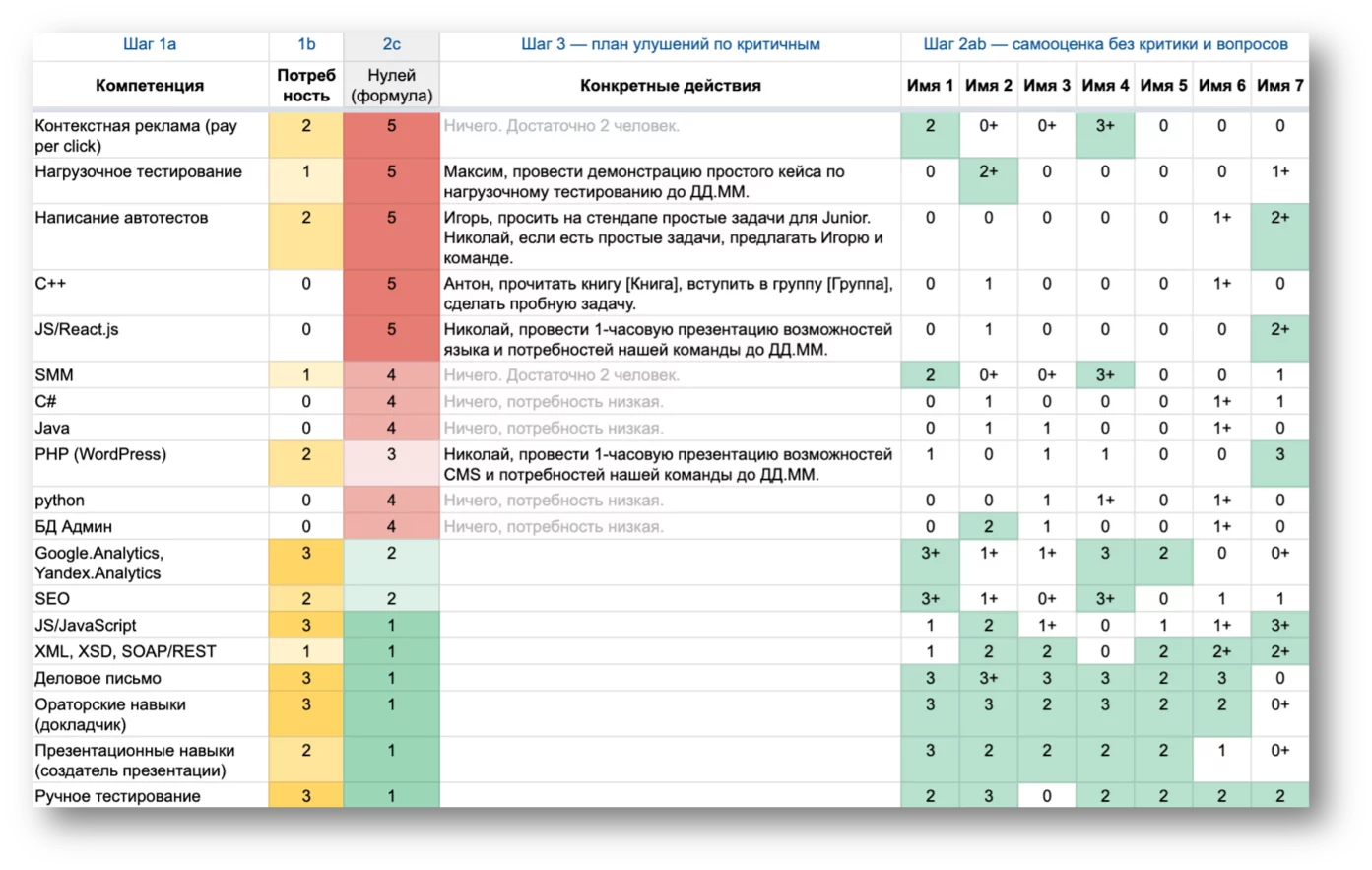Click 'Шаг 2ab — самооценка без критики' header

click(1105, 44)
